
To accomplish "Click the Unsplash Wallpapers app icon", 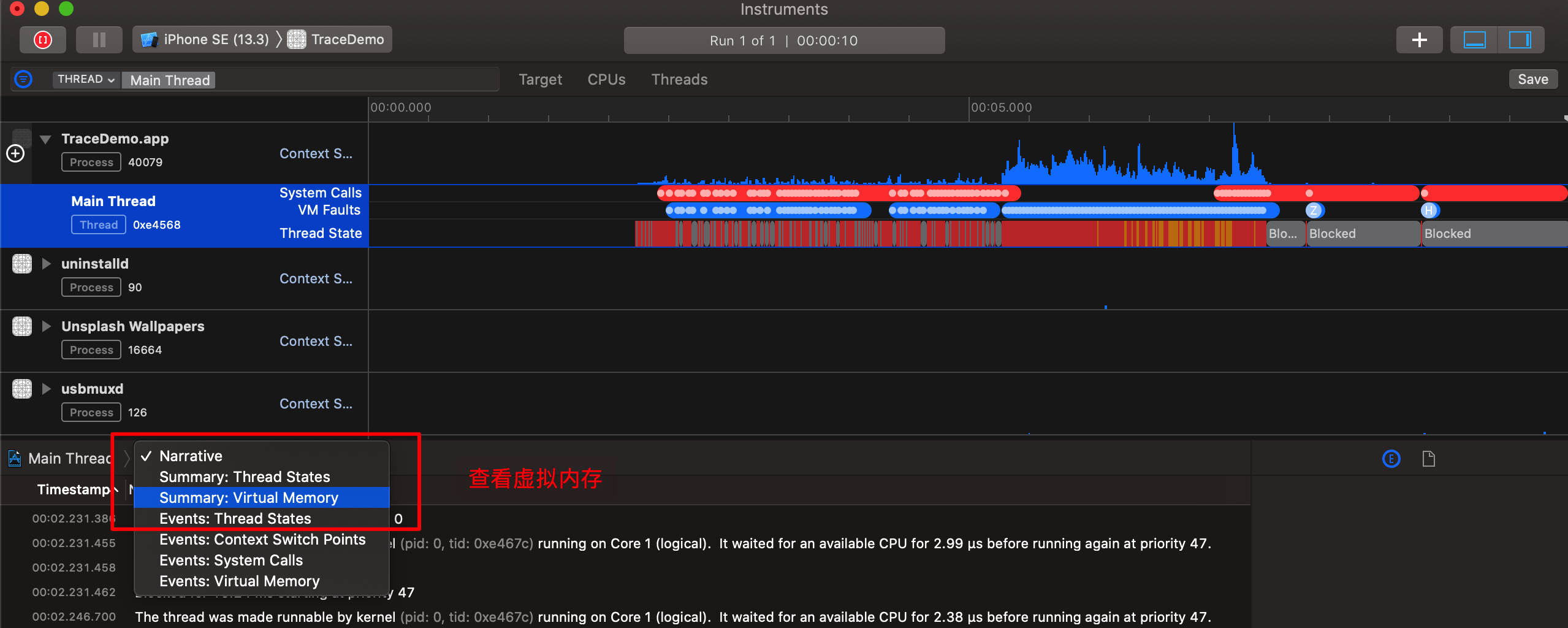I will [22, 326].
